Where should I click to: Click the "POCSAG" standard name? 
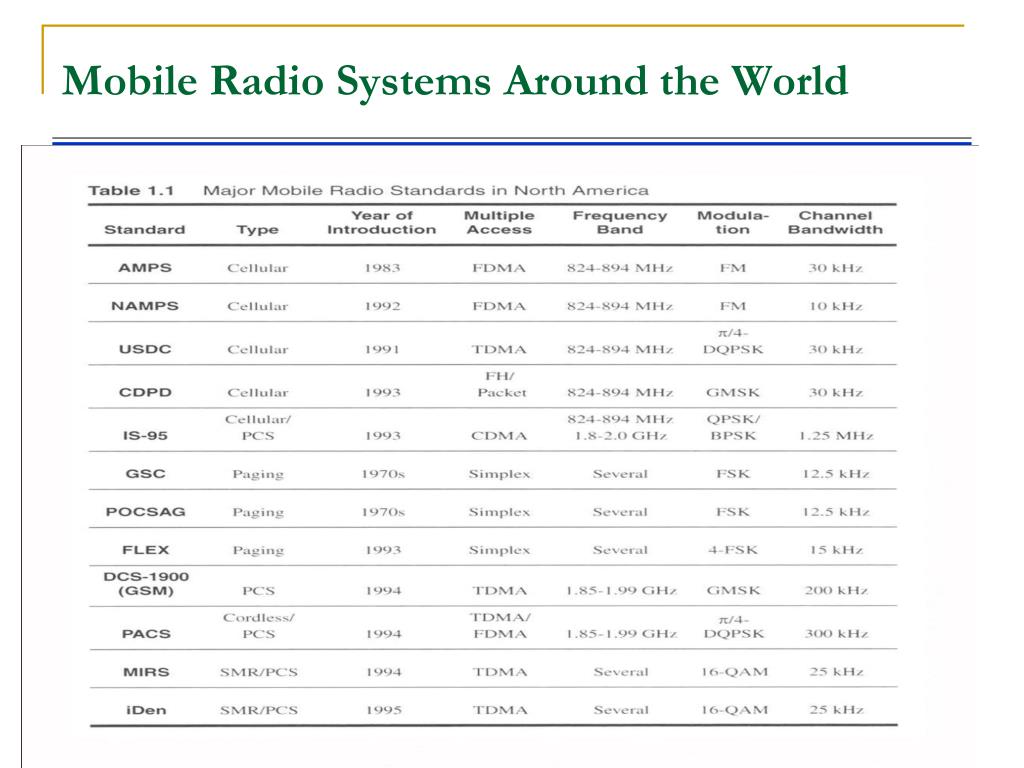coord(146,512)
